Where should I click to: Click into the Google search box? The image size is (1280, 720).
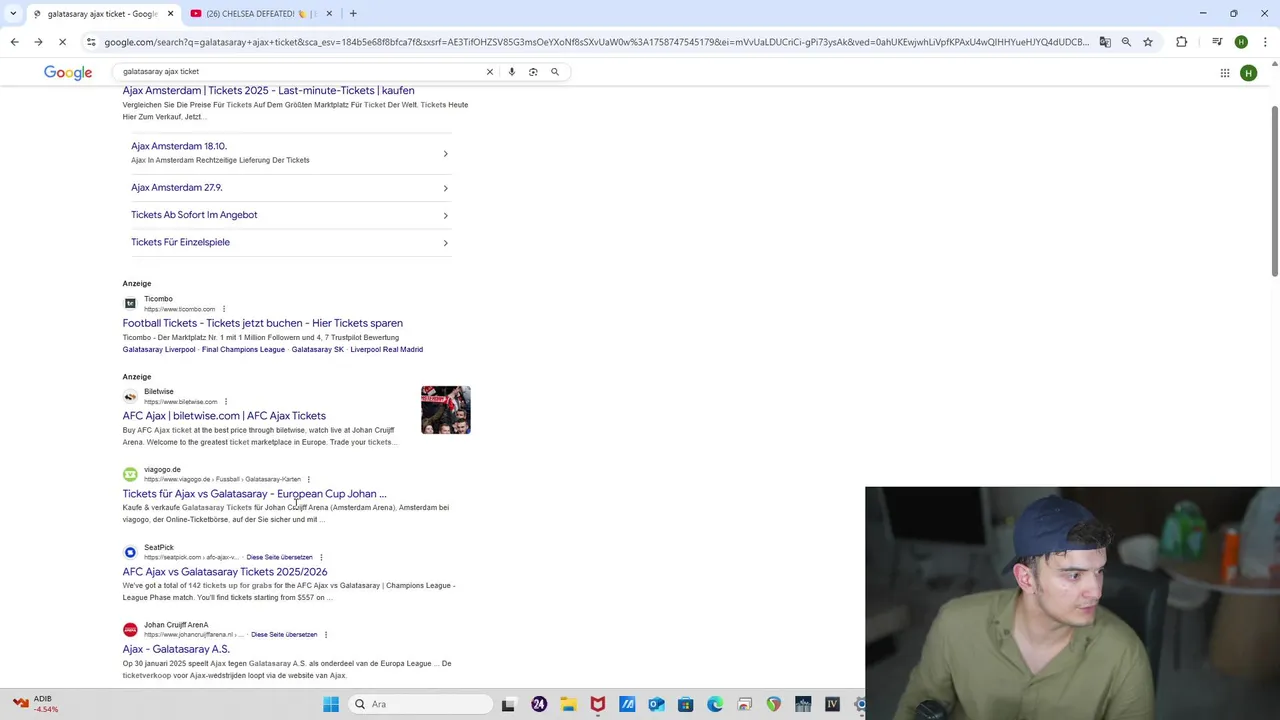(300, 72)
